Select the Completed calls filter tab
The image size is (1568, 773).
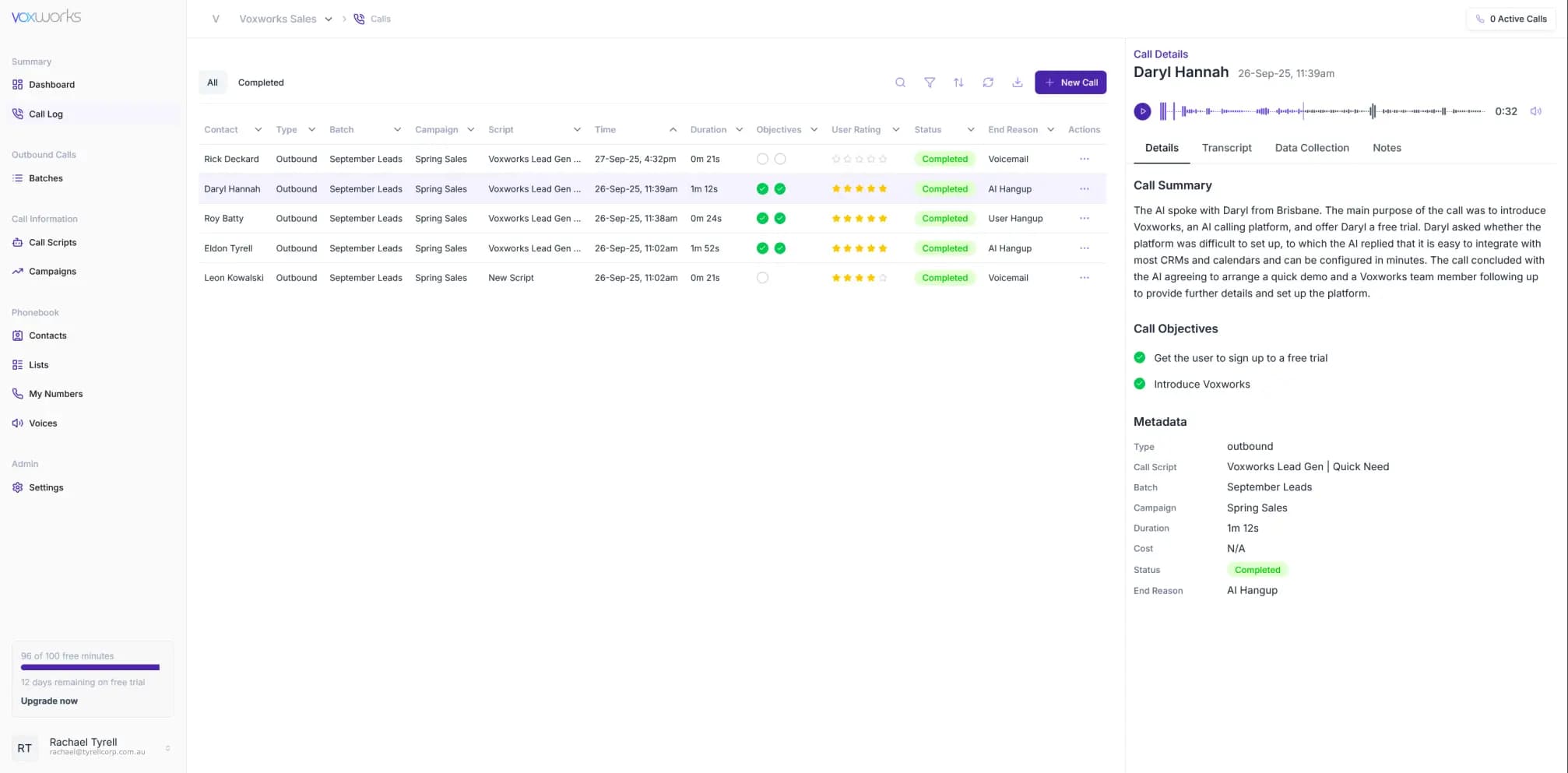coord(261,83)
